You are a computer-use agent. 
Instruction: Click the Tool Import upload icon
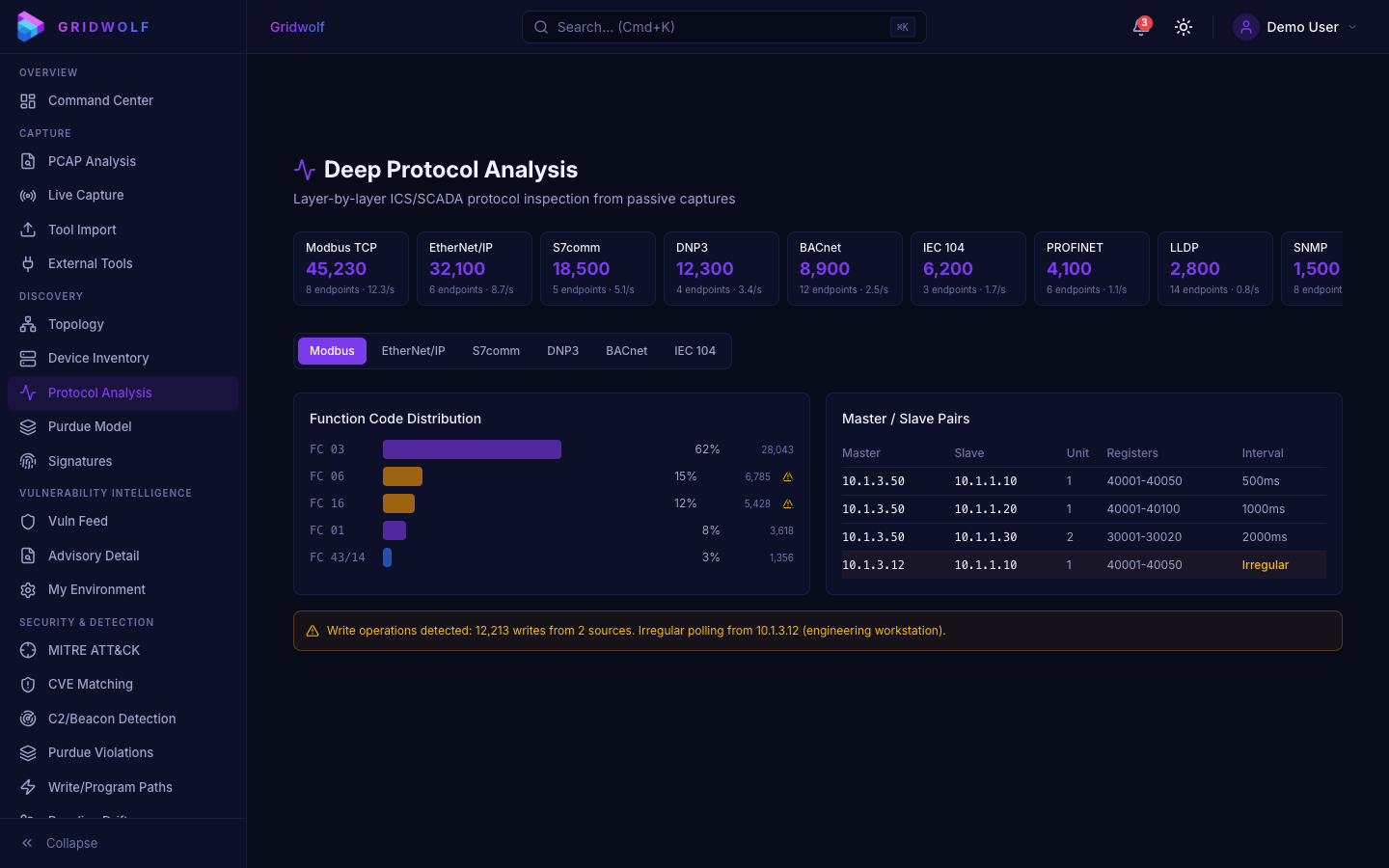click(x=28, y=230)
